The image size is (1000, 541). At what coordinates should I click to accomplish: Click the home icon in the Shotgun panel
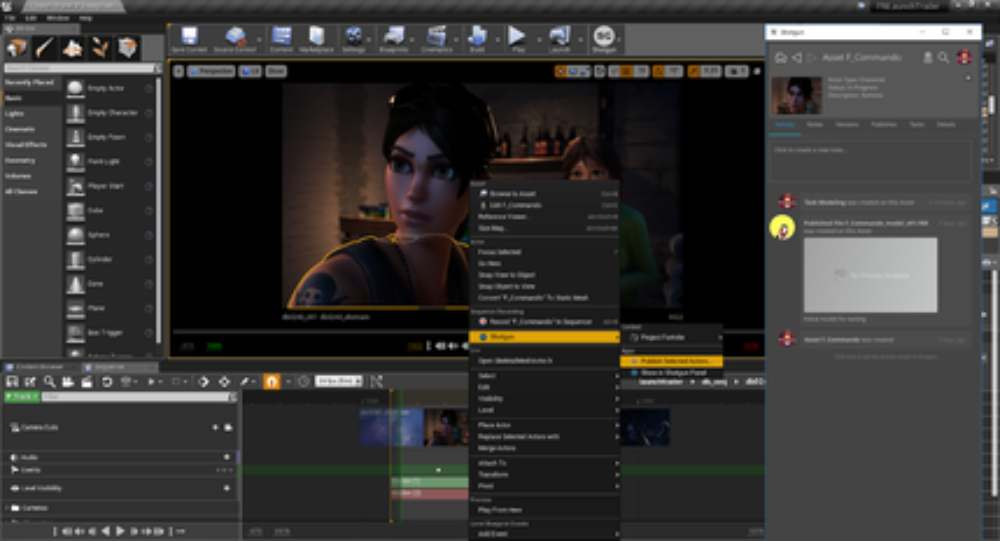pyautogui.click(x=781, y=58)
